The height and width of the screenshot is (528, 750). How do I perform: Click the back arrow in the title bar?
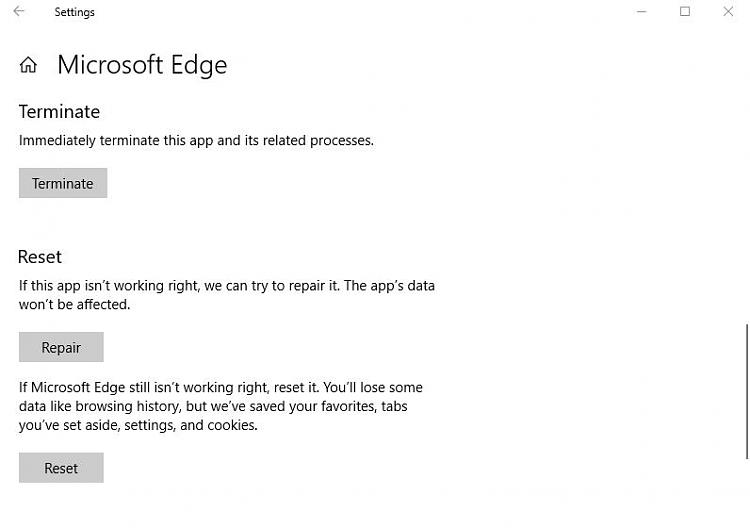pos(19,12)
